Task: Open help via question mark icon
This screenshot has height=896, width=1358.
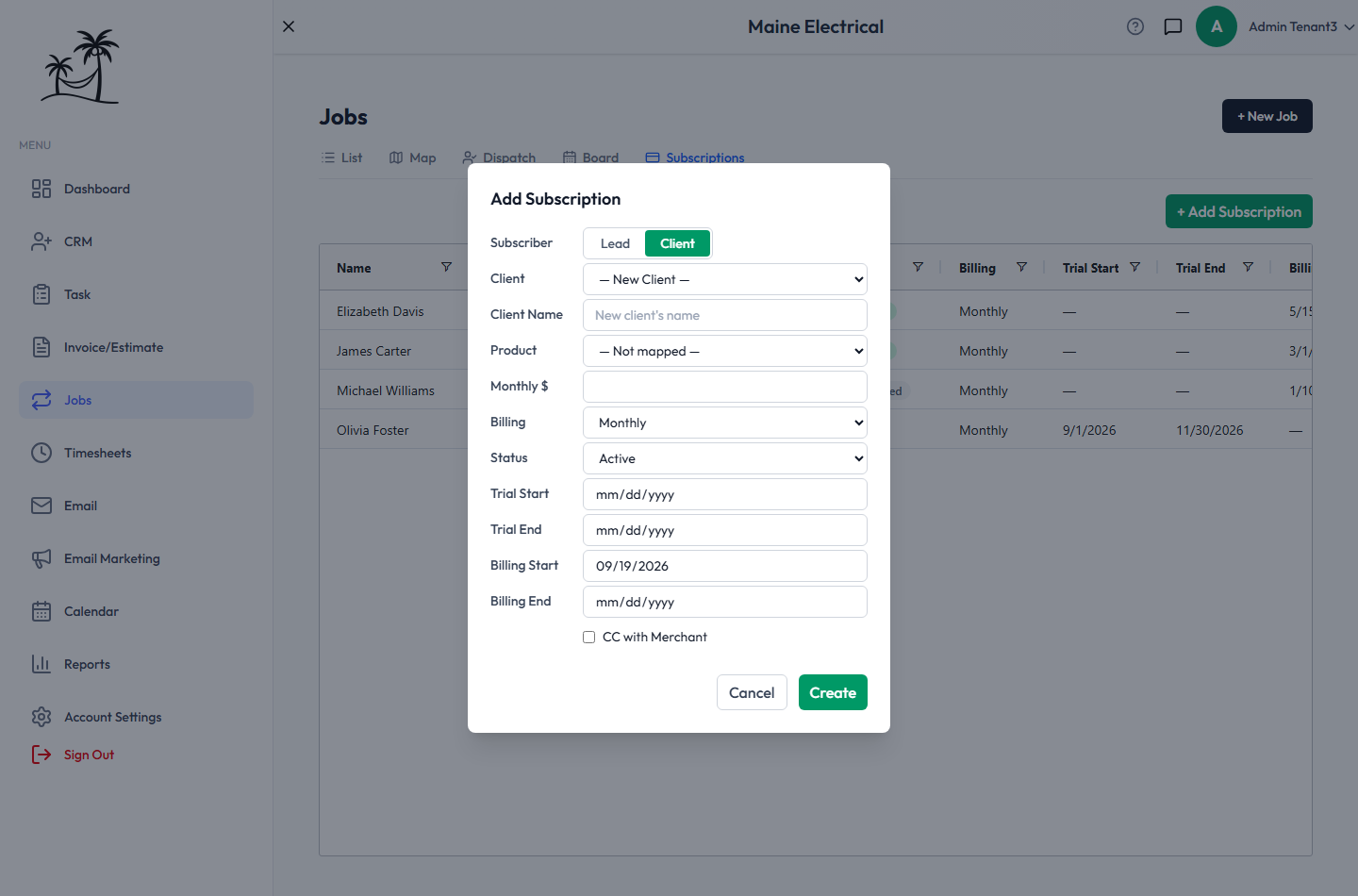Action: click(1135, 26)
